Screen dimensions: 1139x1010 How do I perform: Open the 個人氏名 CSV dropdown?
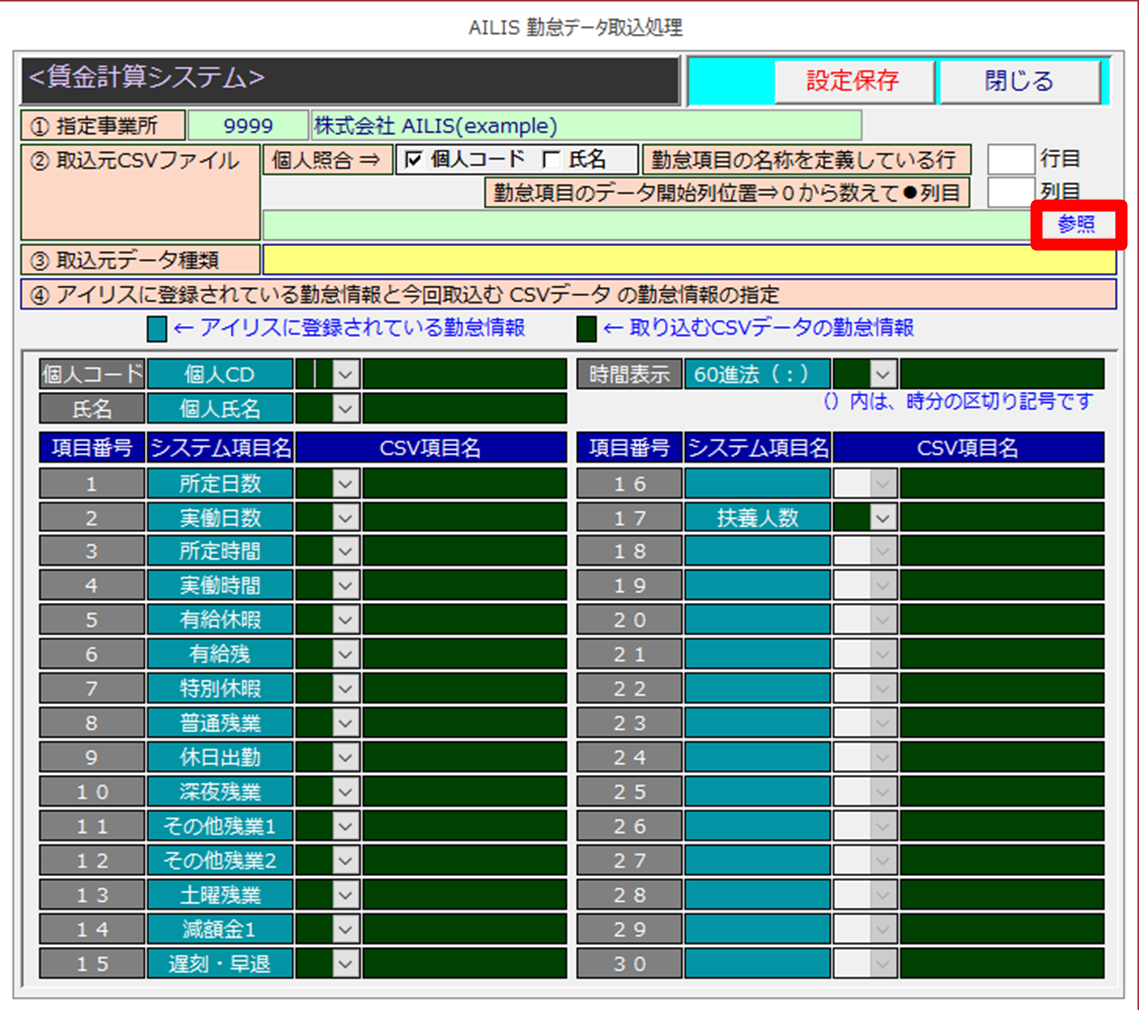point(345,408)
